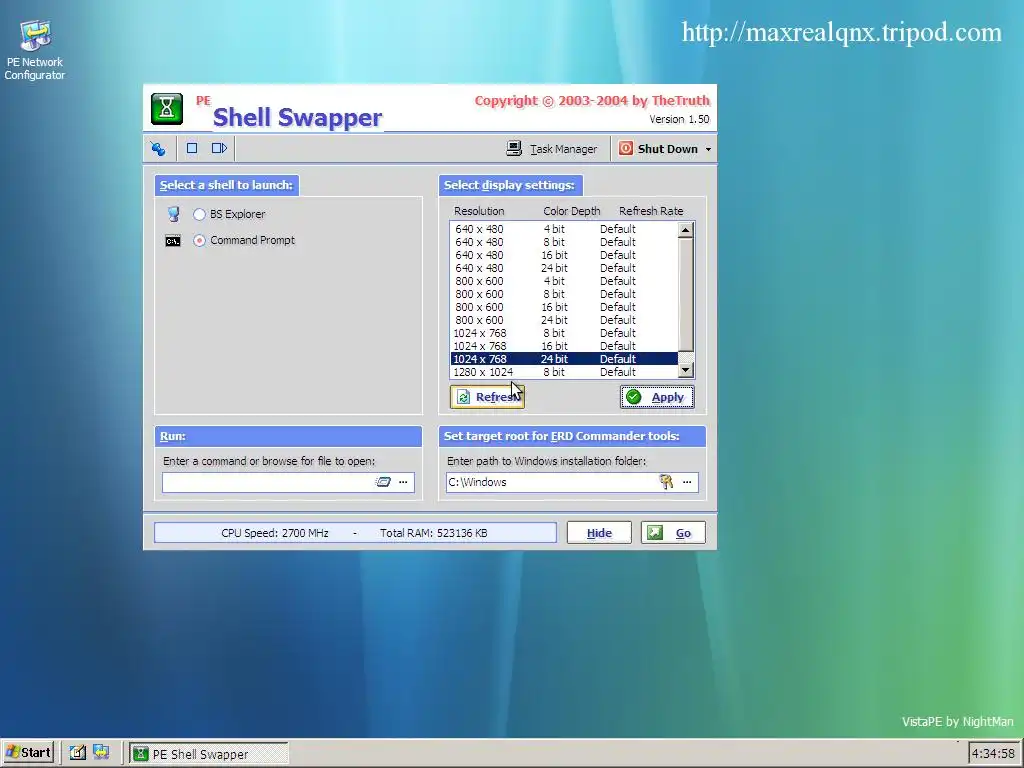The image size is (1024, 768).
Task: Click the CPU Speed and RAM status bar
Action: click(x=355, y=533)
